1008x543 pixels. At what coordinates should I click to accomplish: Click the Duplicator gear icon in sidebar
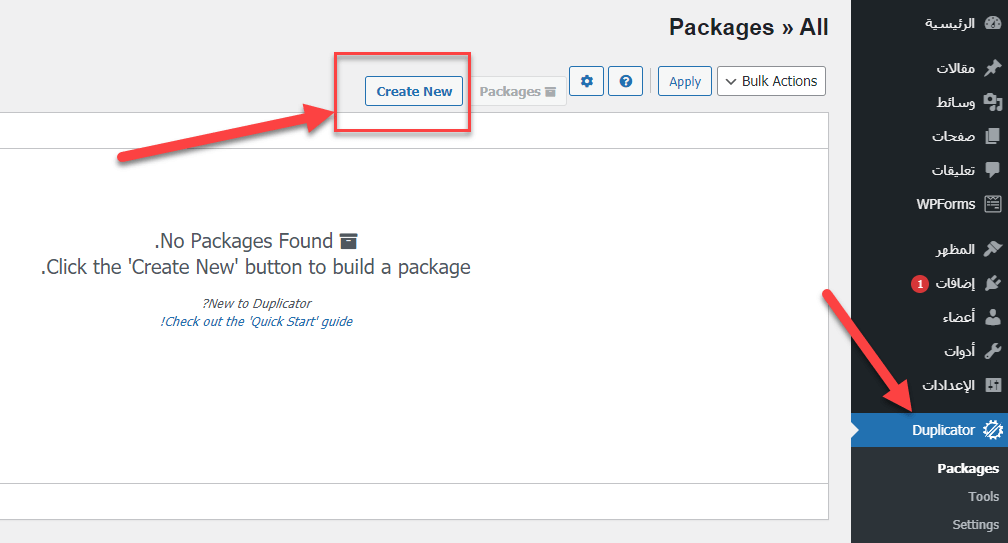(992, 430)
